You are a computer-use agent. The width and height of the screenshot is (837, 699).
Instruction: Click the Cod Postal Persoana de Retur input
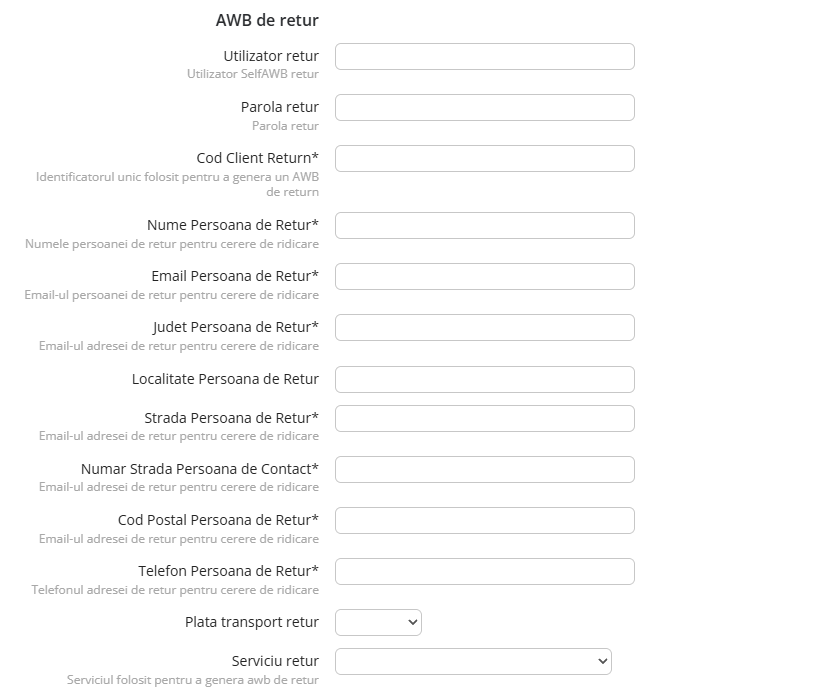[484, 521]
